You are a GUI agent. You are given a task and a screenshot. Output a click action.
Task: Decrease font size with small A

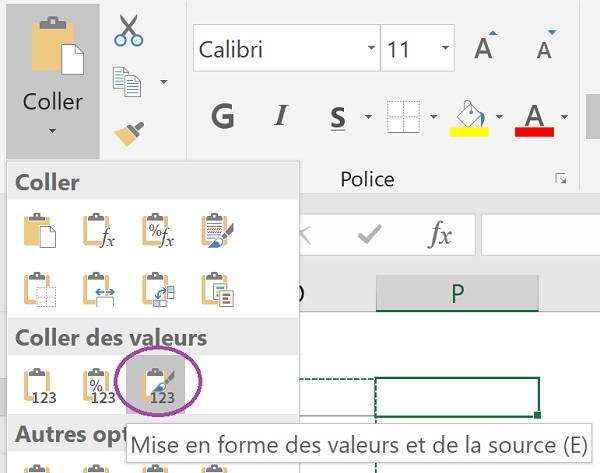click(545, 46)
